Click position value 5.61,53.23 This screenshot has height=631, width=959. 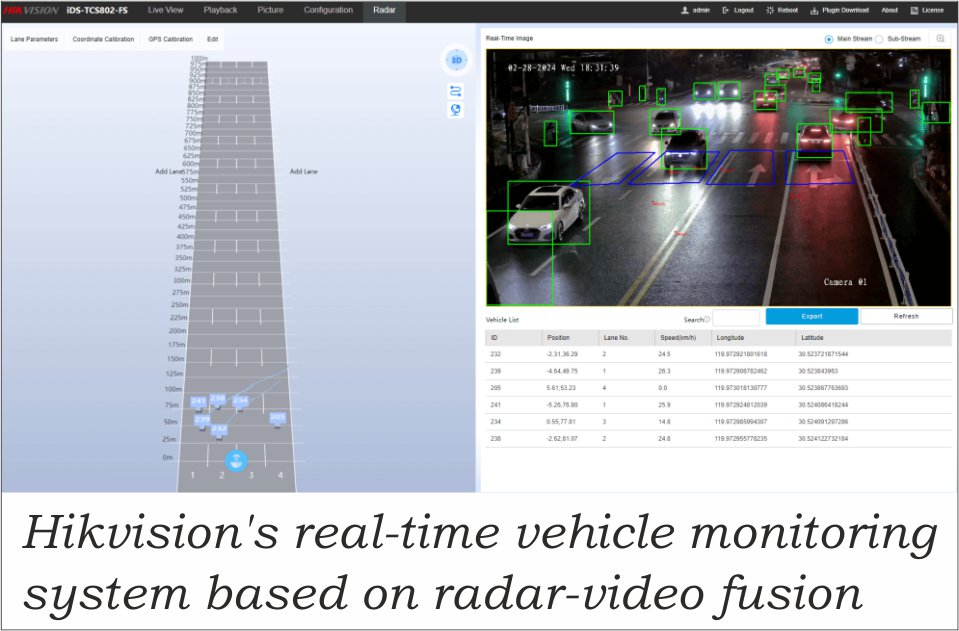[561, 388]
